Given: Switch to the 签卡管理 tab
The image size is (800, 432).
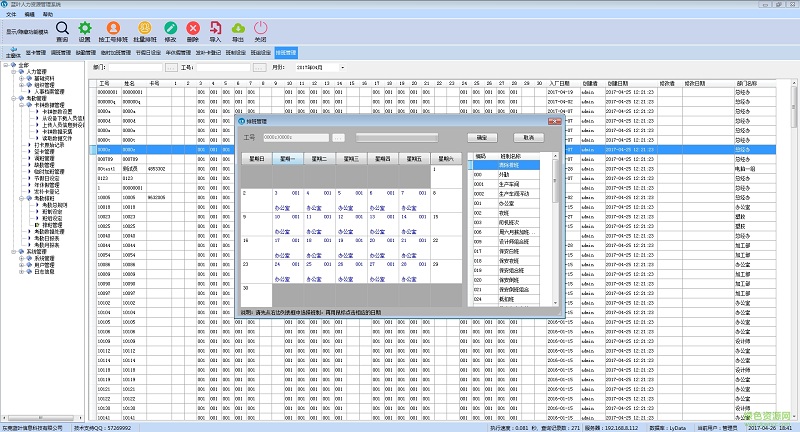Looking at the screenshot, I should 37,51.
